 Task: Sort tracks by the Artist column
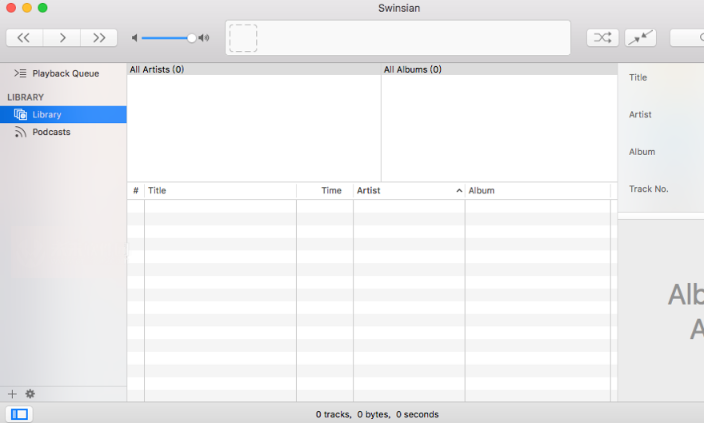coord(409,190)
